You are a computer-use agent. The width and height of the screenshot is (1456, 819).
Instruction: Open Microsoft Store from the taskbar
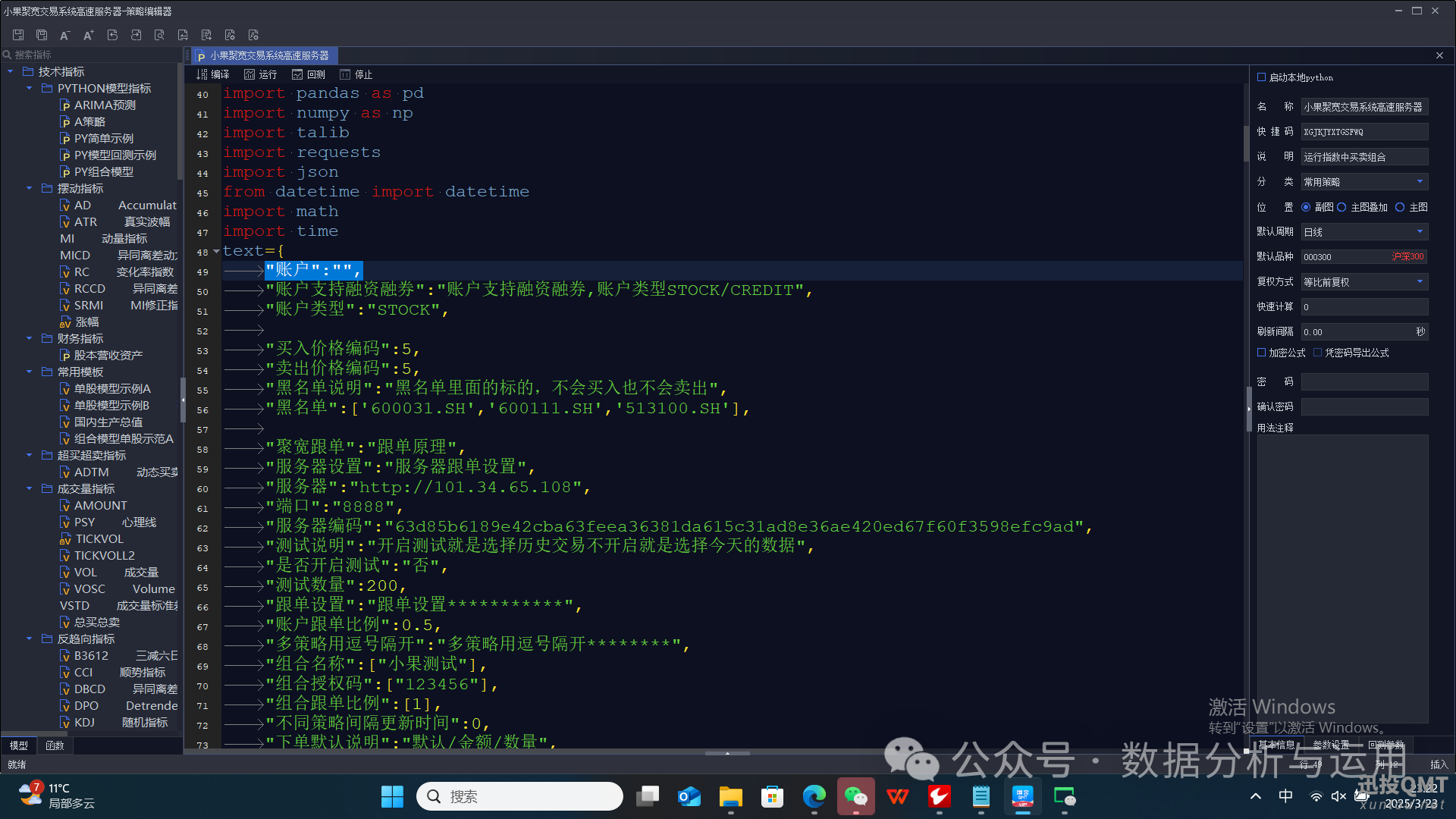coord(773,796)
